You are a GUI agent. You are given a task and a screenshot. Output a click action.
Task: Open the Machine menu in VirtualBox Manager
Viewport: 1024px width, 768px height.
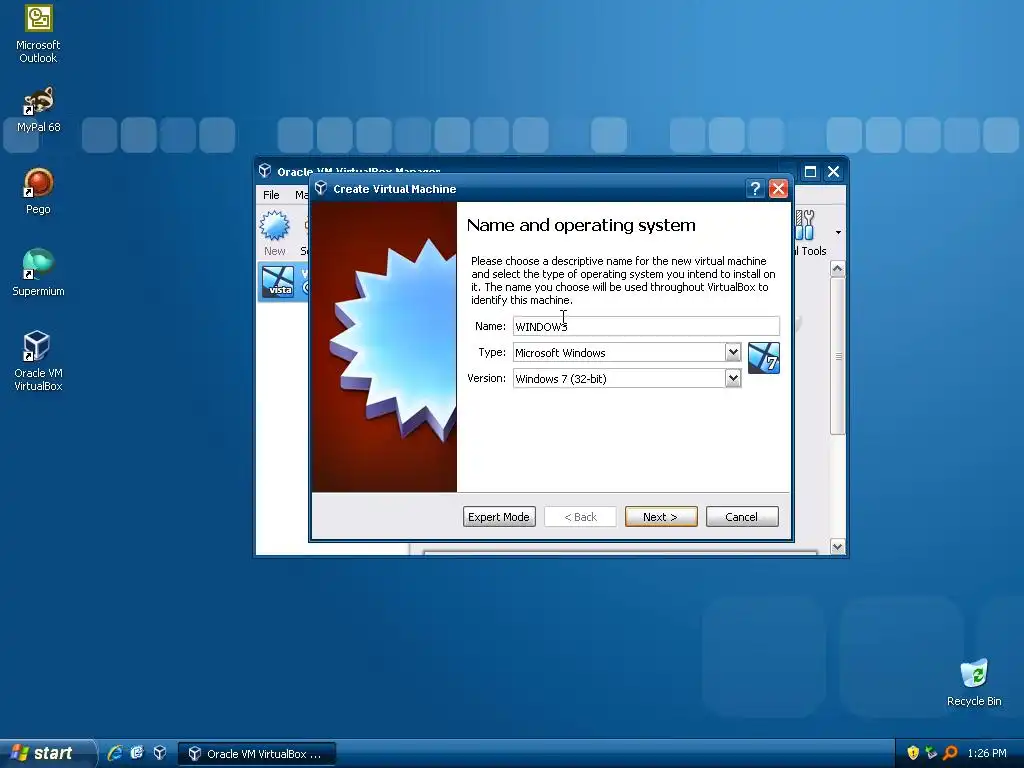[x=301, y=195]
